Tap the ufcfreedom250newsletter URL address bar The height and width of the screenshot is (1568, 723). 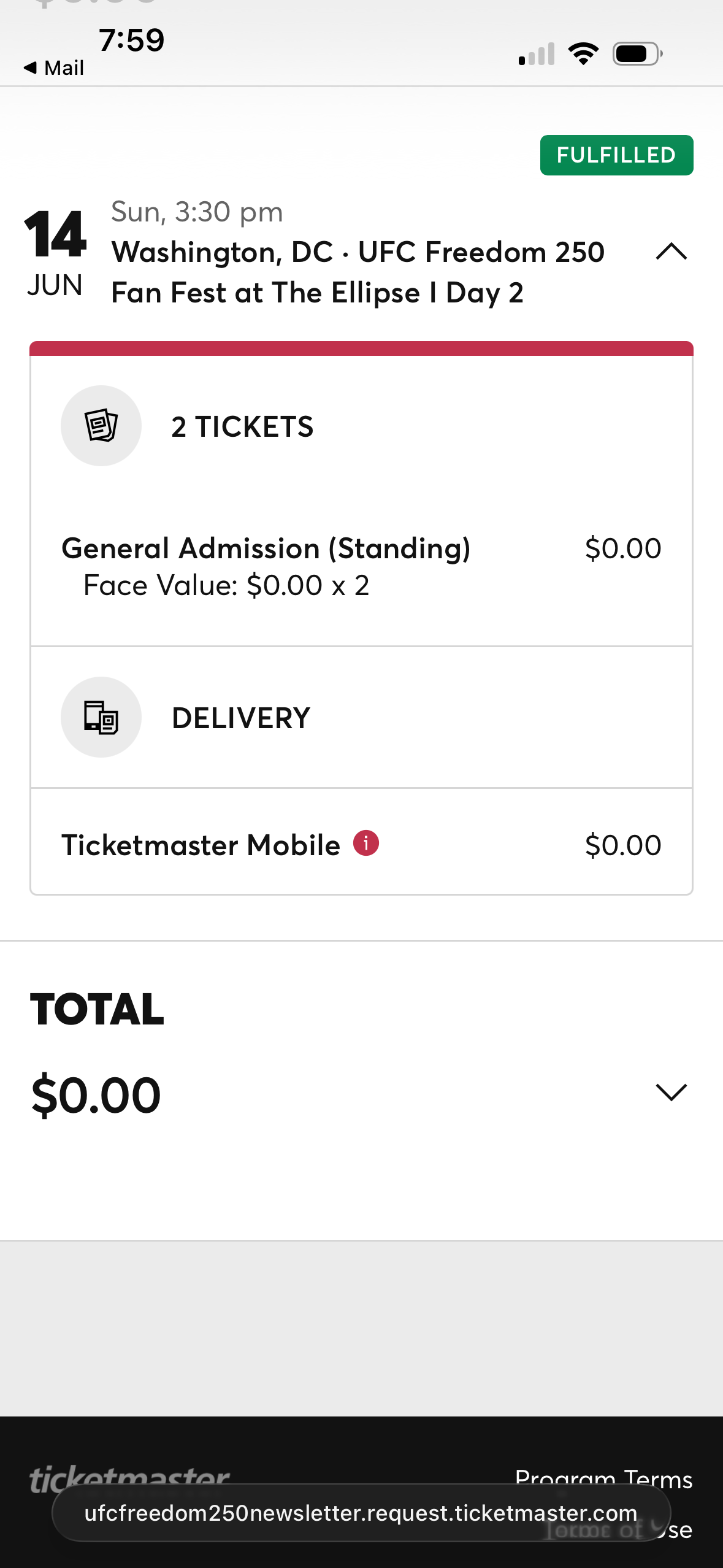[361, 1513]
